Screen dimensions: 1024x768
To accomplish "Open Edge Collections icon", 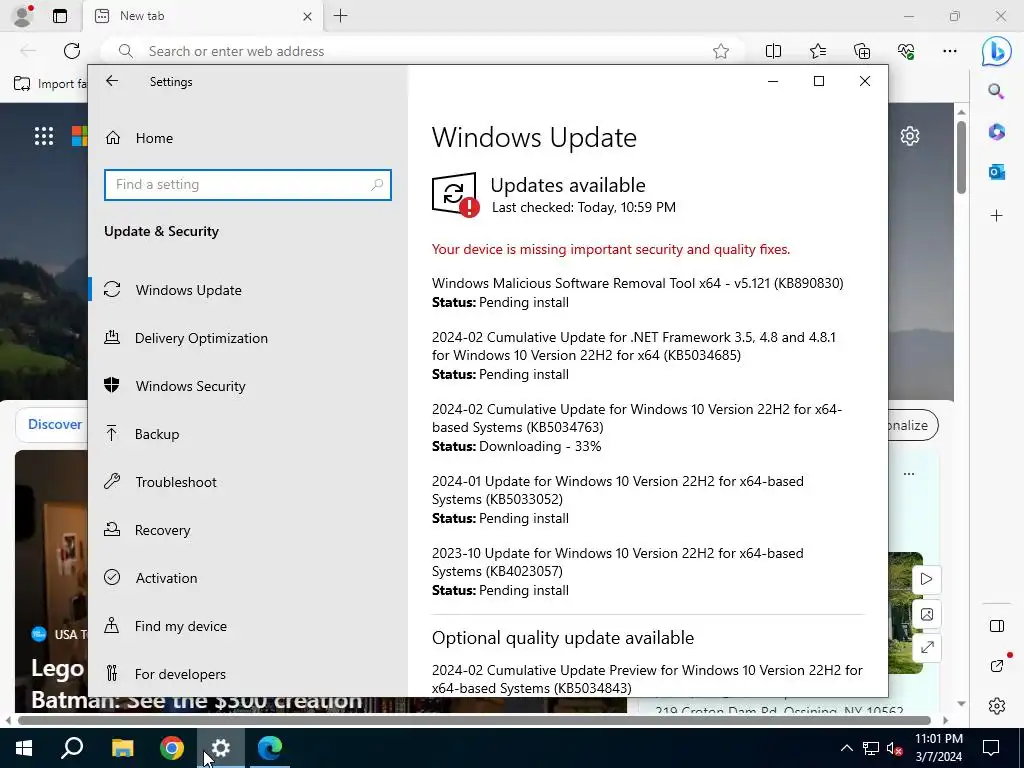I will click(862, 51).
